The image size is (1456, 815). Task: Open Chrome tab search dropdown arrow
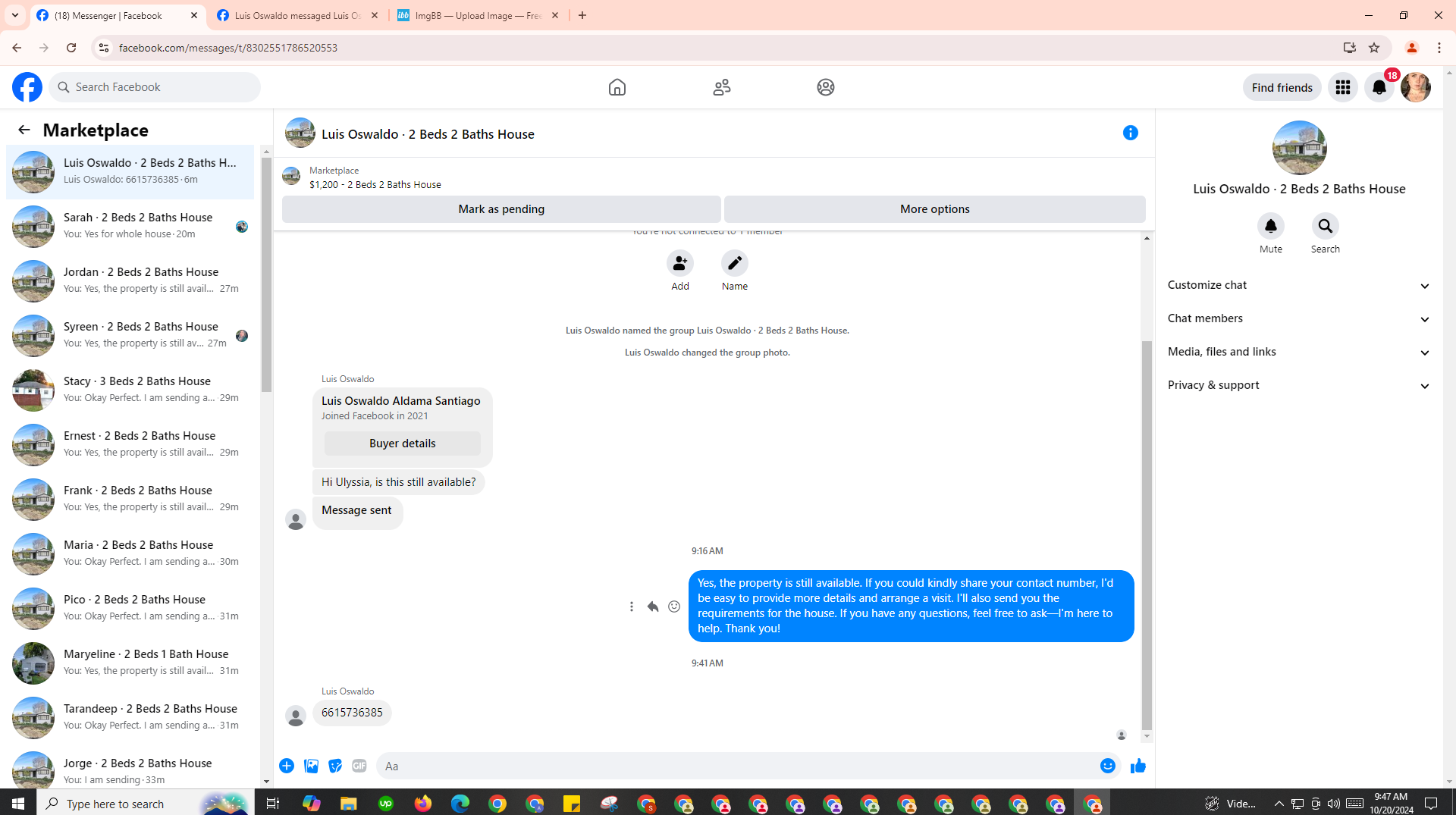pyautogui.click(x=15, y=15)
